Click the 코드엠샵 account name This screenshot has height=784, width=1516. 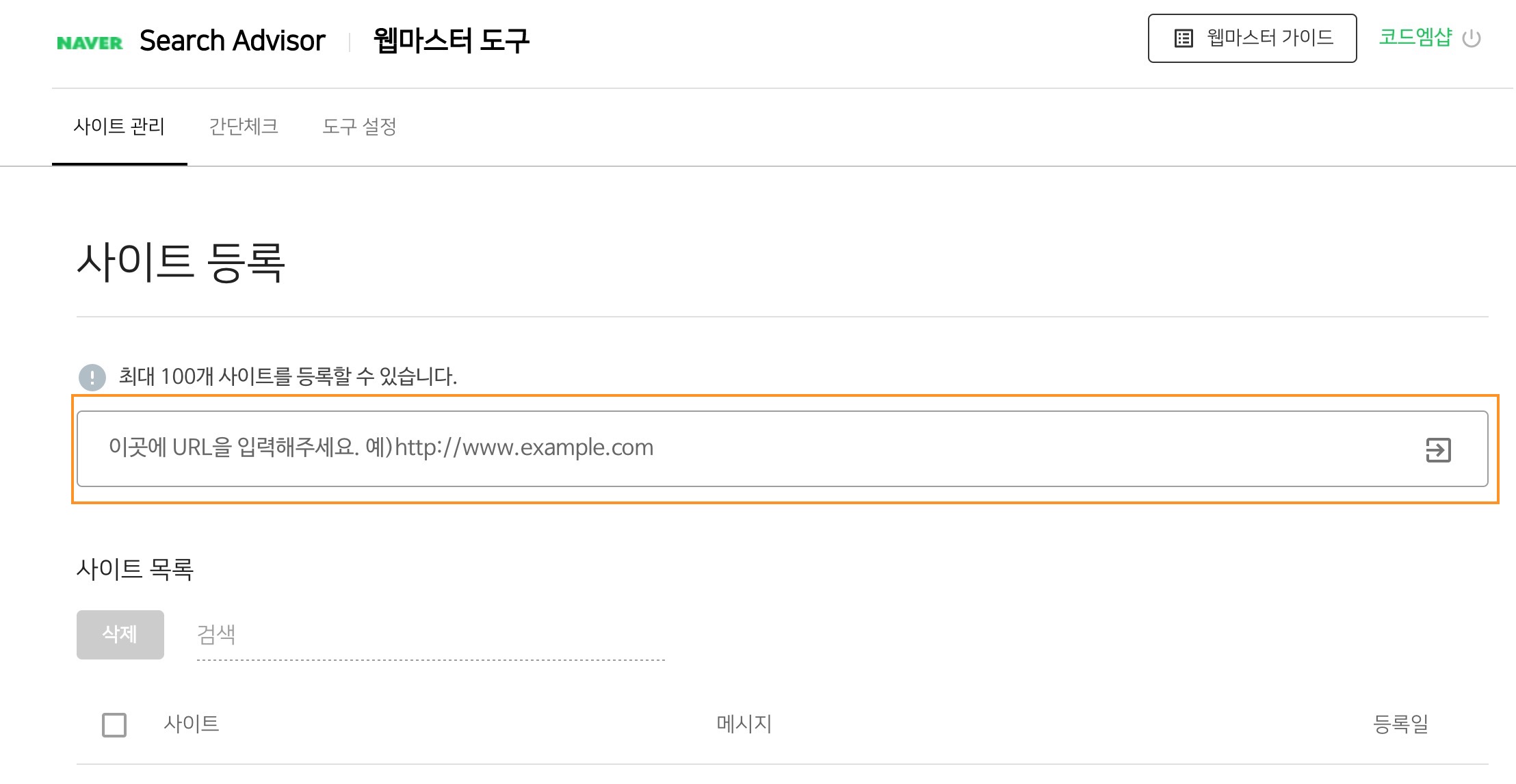click(1415, 38)
